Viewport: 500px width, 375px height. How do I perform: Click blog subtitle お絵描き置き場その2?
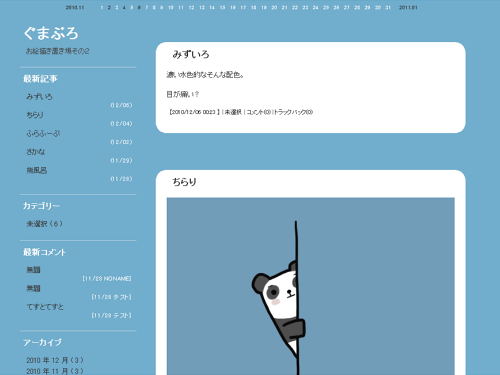click(58, 51)
